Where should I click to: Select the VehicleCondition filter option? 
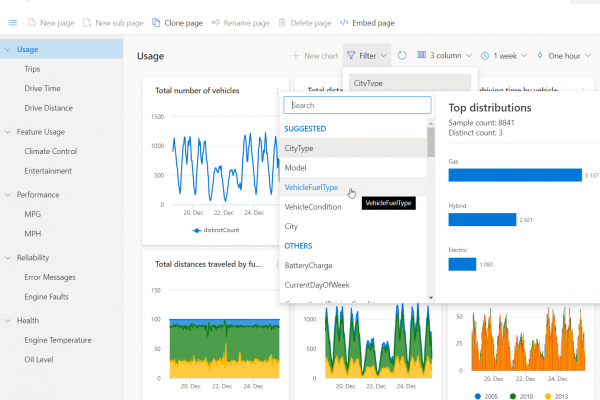[x=353, y=207]
